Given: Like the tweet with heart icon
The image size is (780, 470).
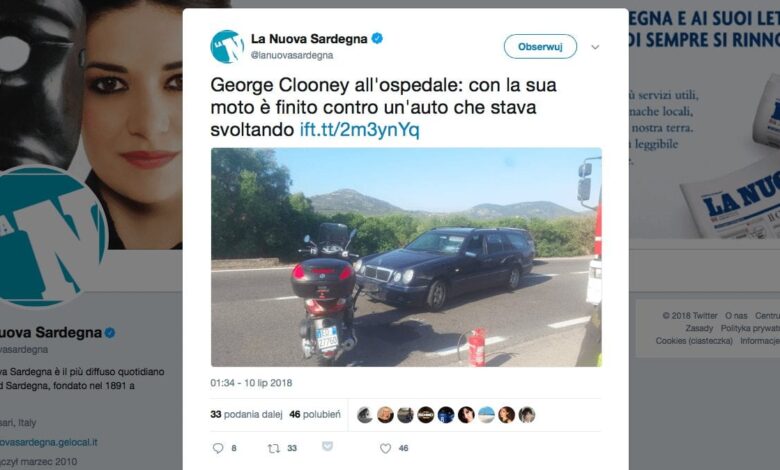Looking at the screenshot, I should (x=386, y=448).
